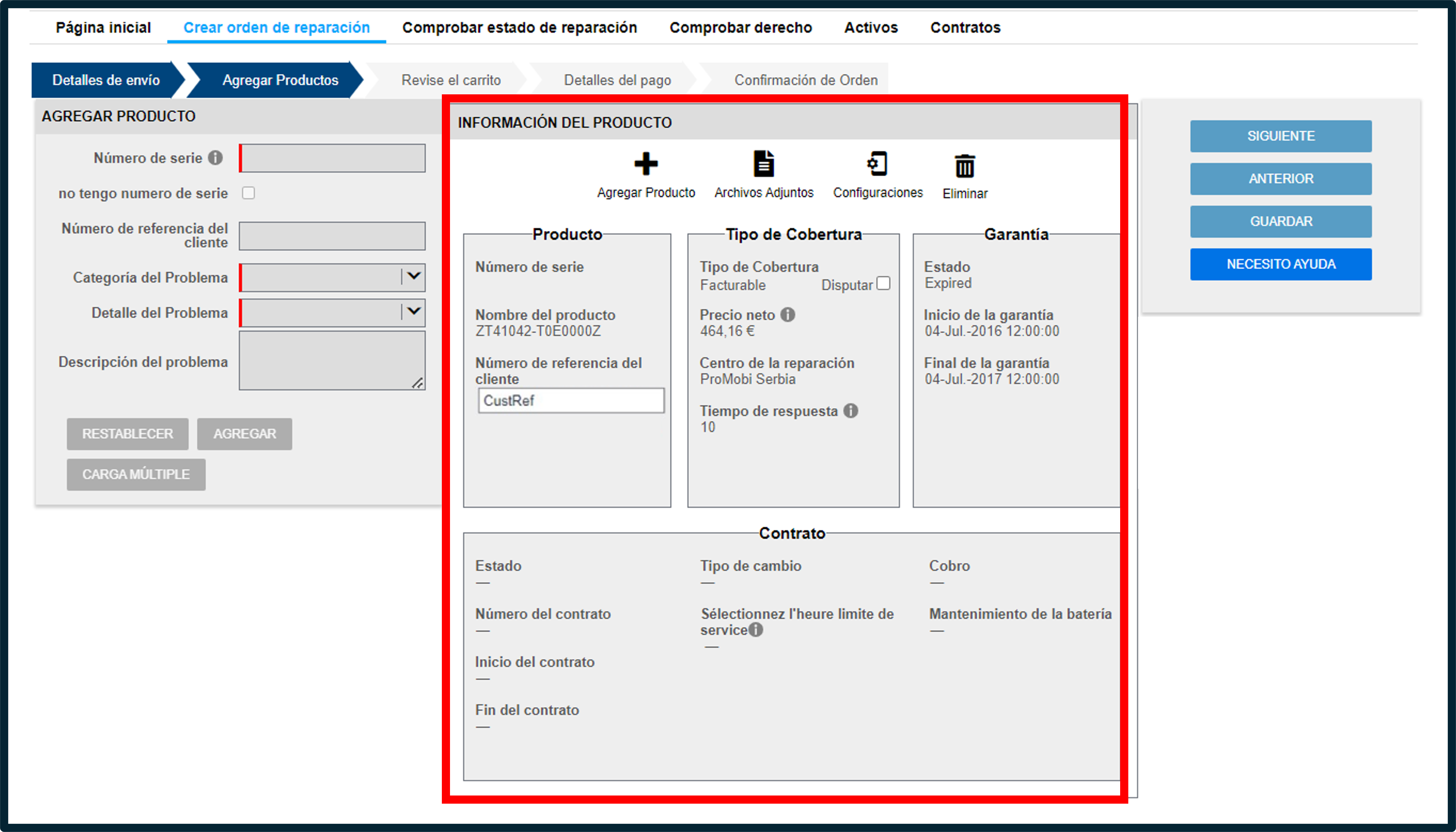
Task: Switch to the Contratos tab
Action: (965, 28)
